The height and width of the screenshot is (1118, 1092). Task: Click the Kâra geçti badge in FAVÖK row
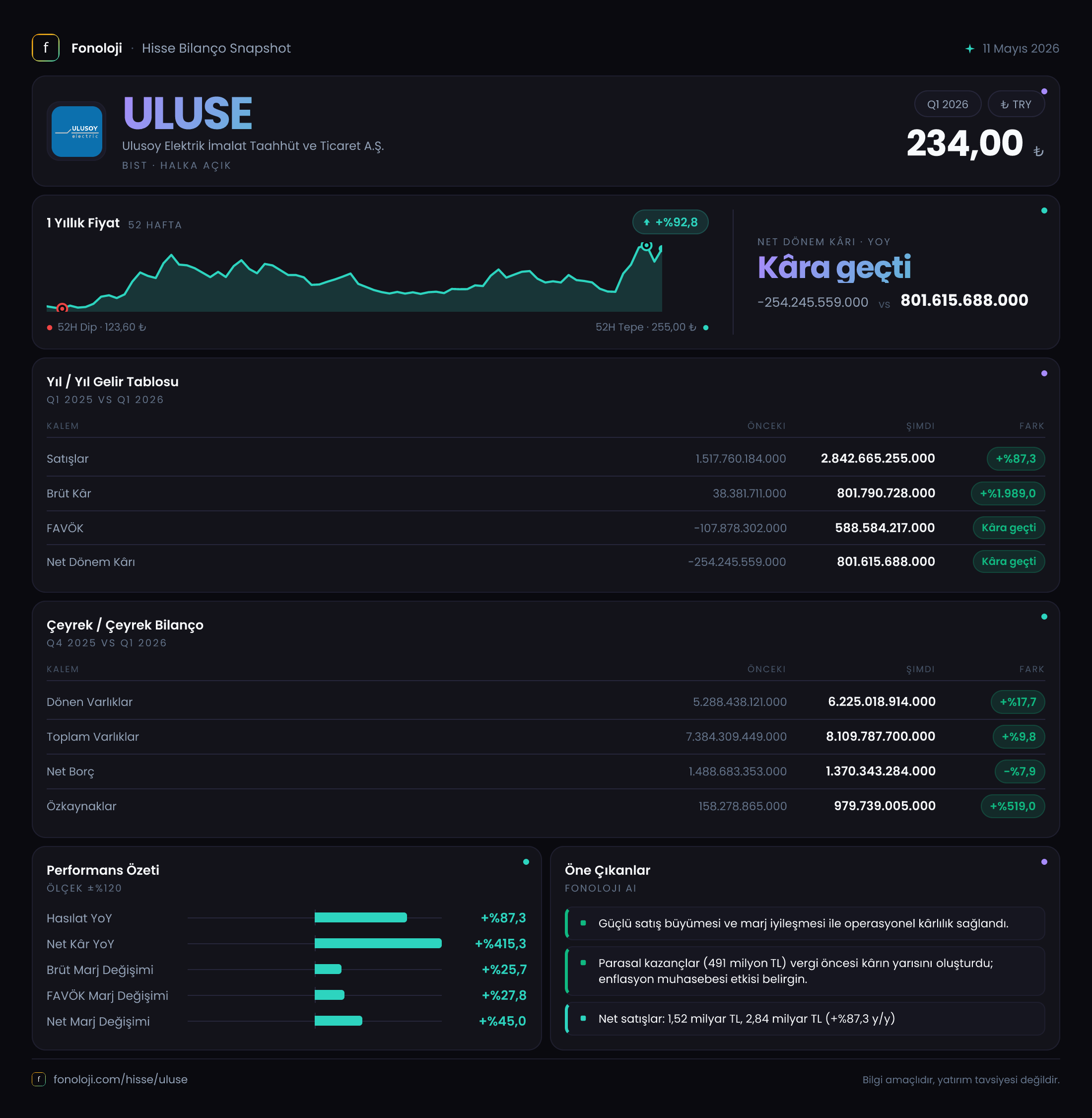click(1008, 528)
